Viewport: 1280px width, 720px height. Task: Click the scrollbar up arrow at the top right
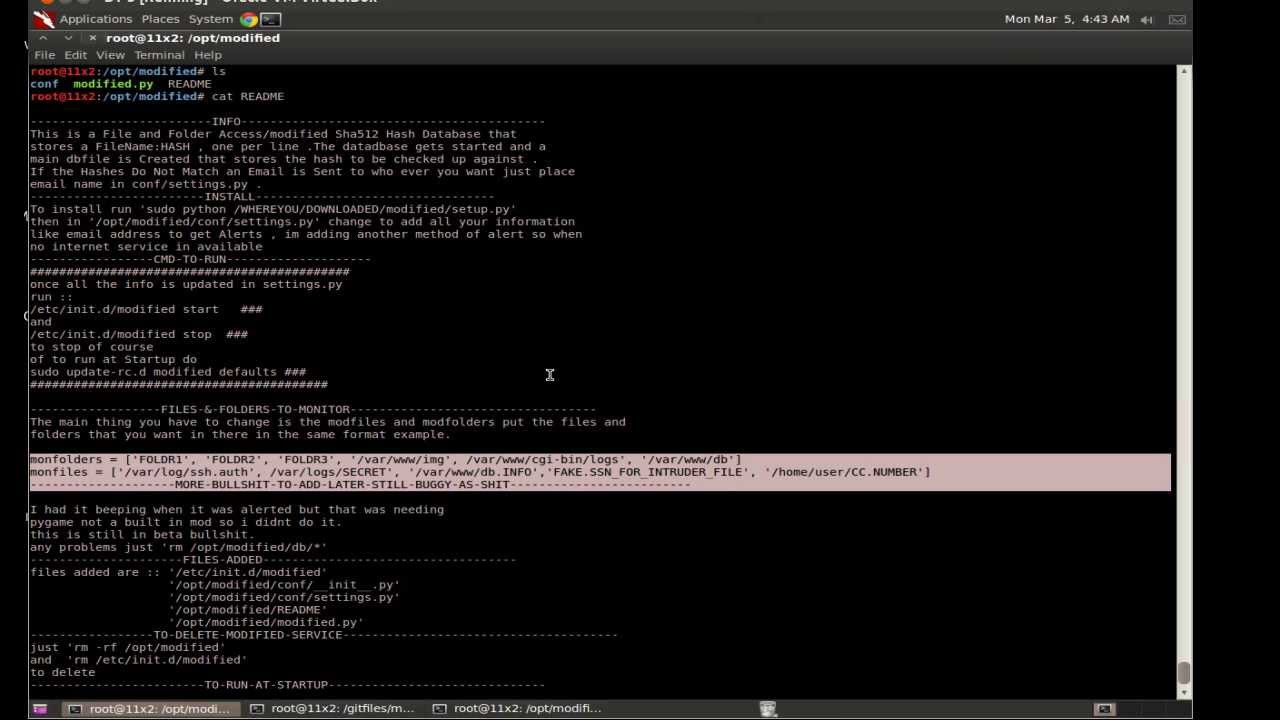click(1184, 72)
